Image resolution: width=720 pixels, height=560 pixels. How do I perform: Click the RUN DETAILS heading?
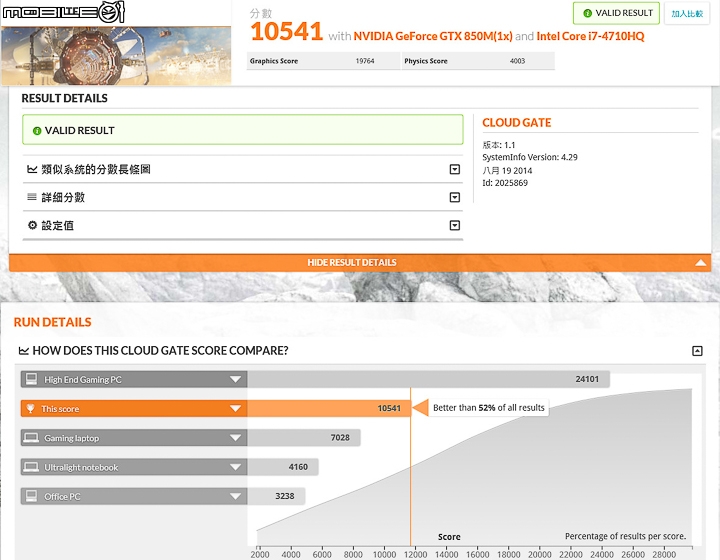tap(52, 322)
